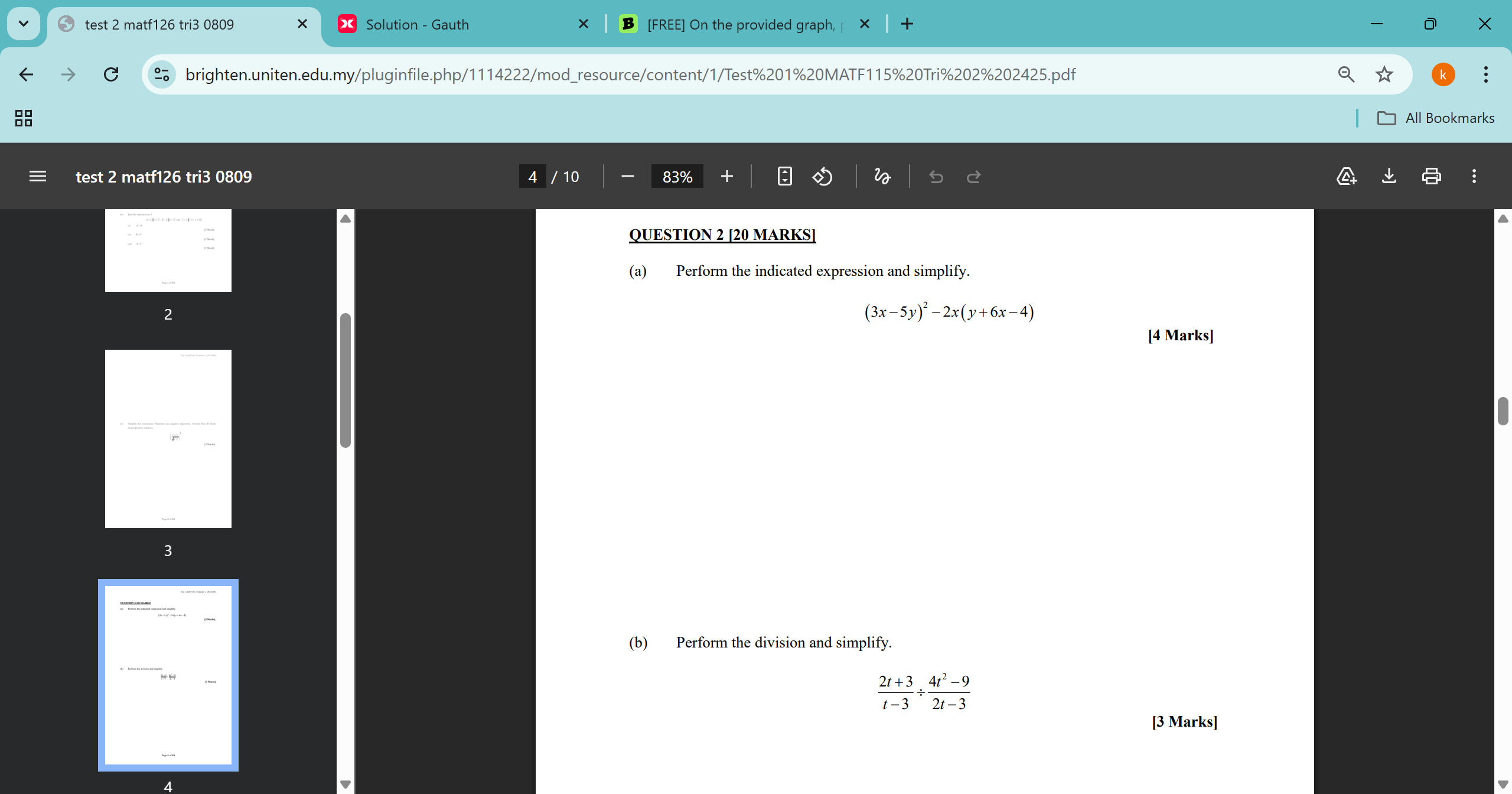Click the zoom in plus button
The height and width of the screenshot is (794, 1512).
click(x=727, y=176)
